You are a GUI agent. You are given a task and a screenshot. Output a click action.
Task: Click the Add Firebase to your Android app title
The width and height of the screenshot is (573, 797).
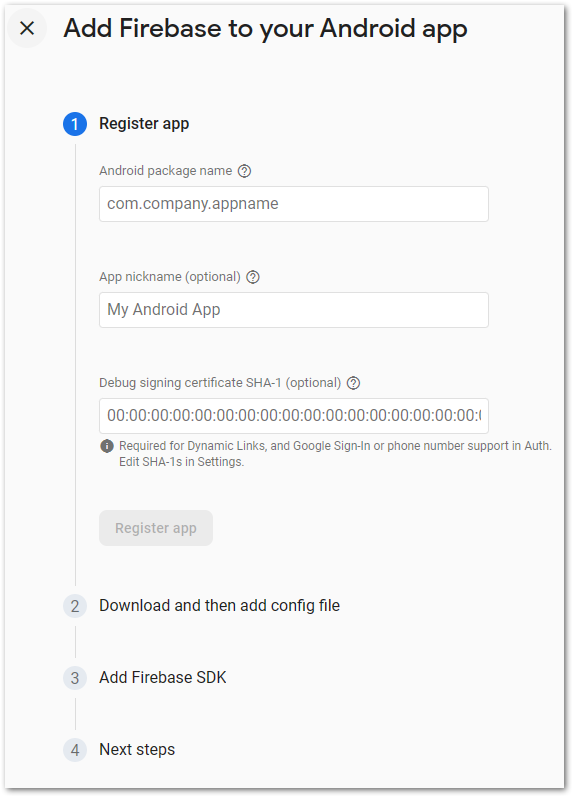point(265,29)
